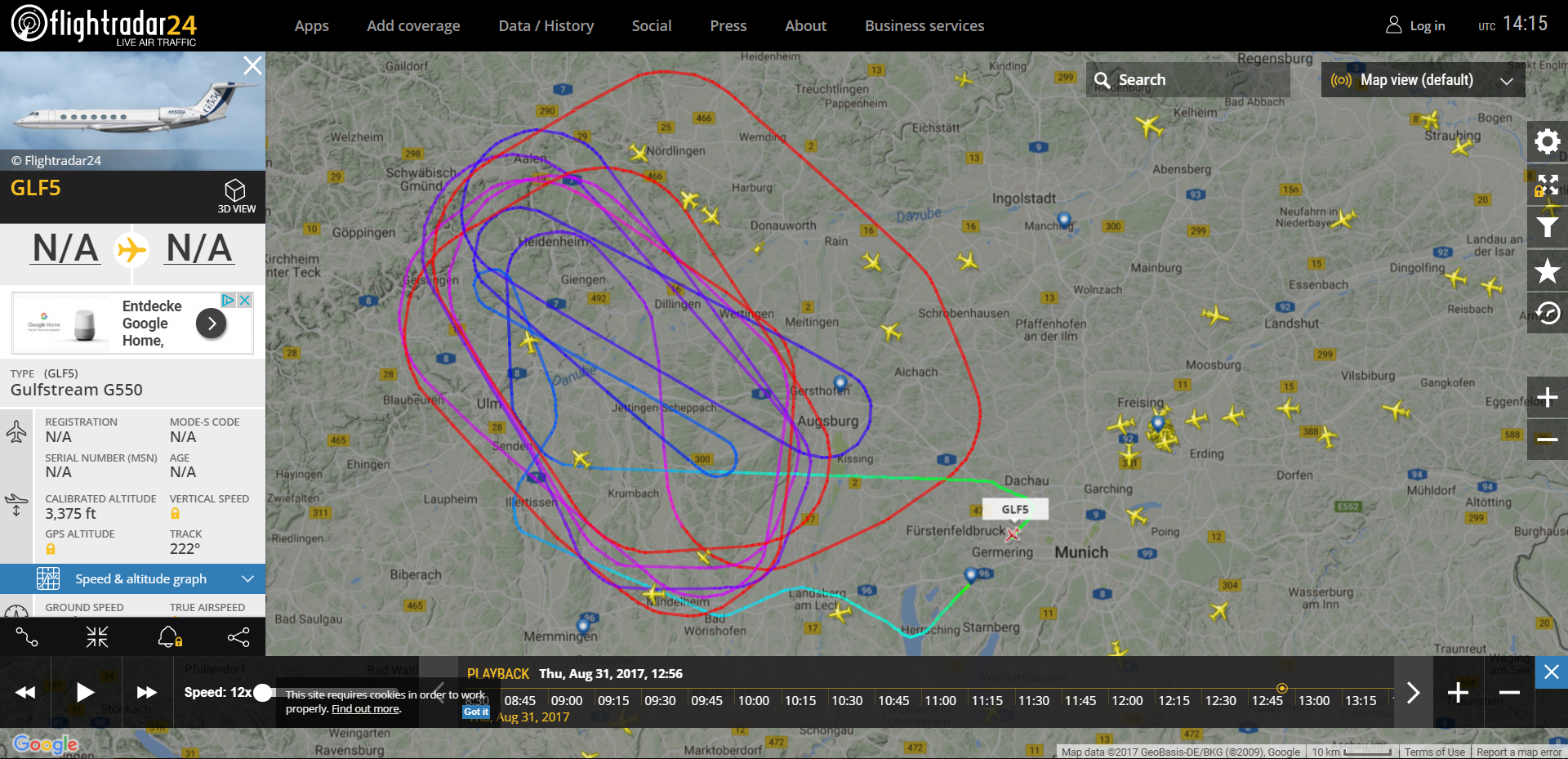Open Report a map error link

(x=1518, y=752)
